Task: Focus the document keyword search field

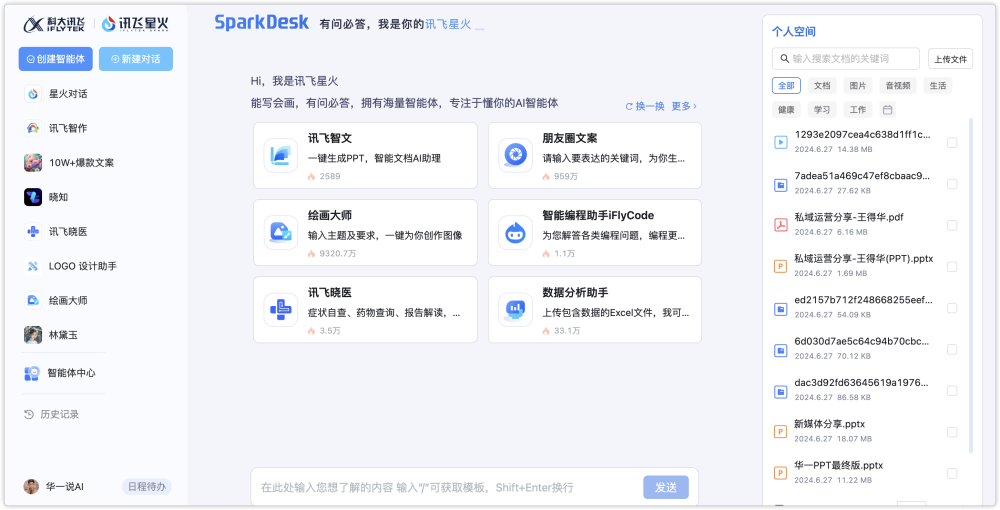Action: click(846, 59)
